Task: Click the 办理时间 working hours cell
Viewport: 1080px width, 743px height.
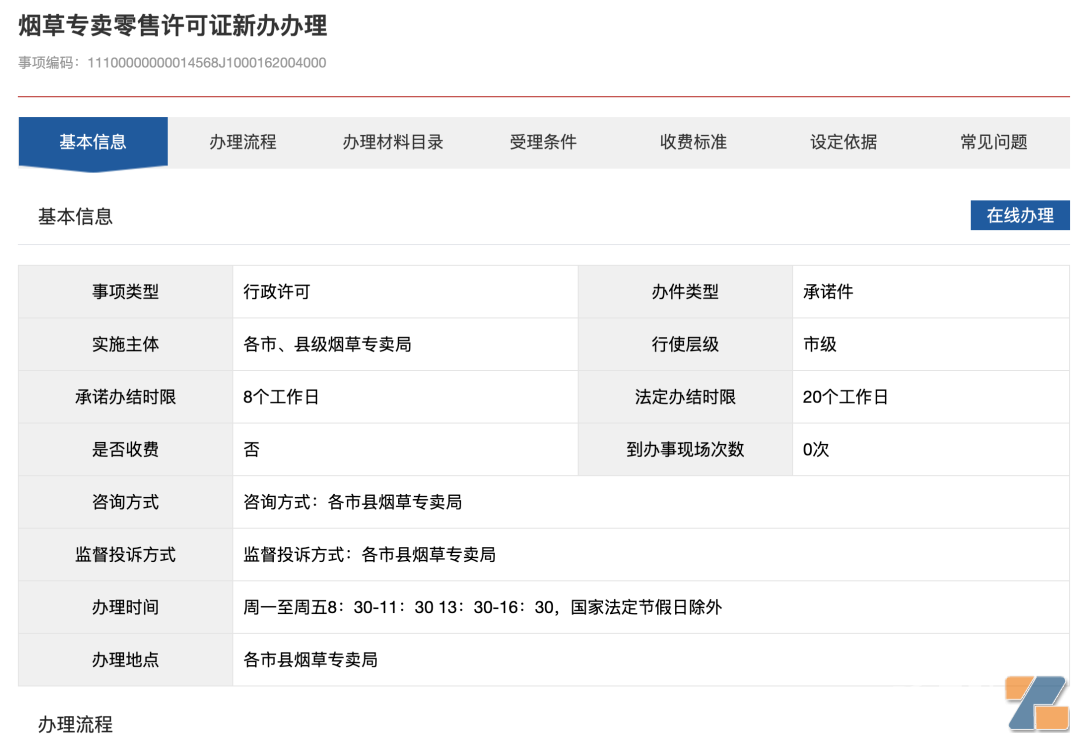Action: point(480,607)
